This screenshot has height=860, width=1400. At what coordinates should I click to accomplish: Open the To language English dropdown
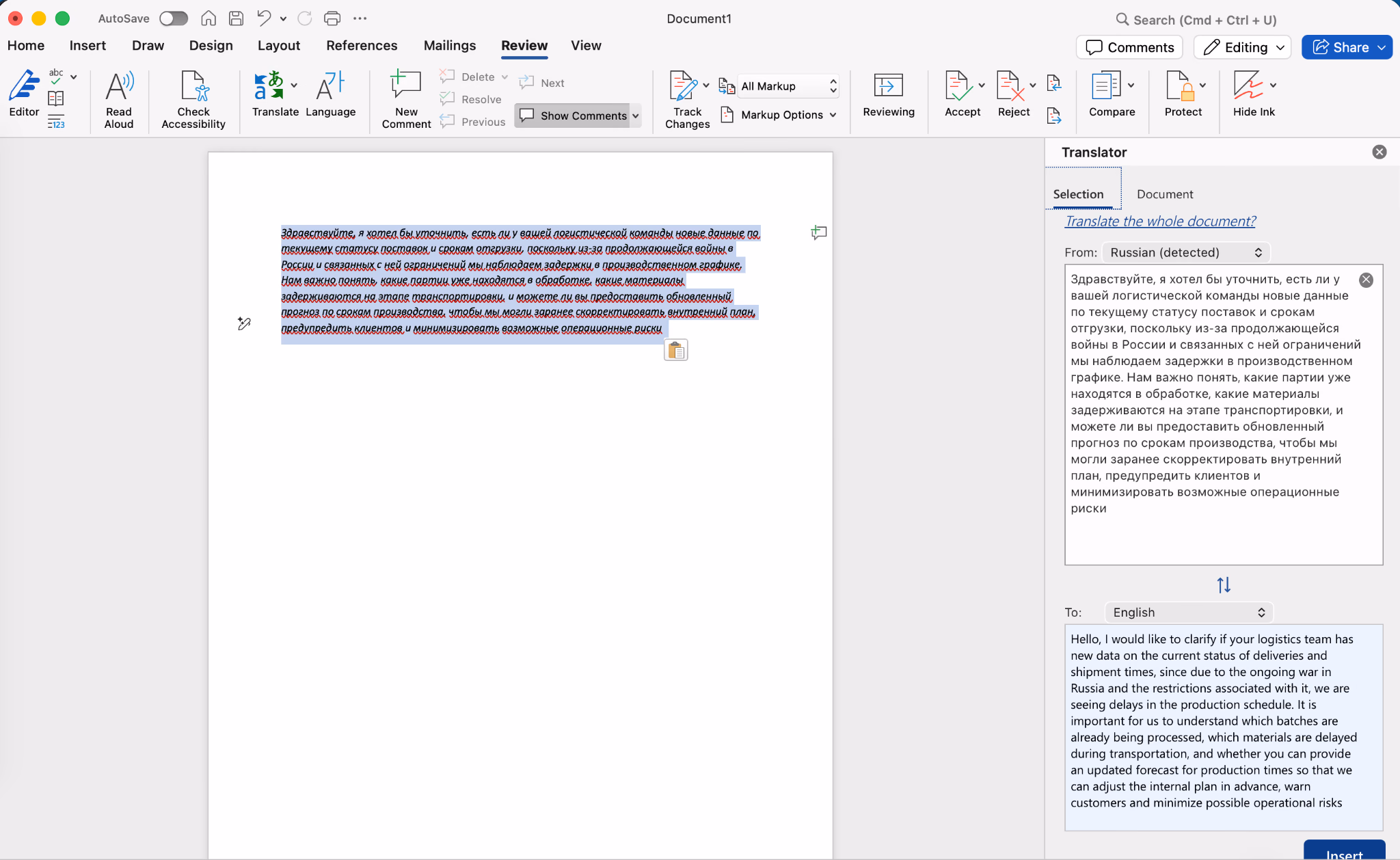(1189, 613)
